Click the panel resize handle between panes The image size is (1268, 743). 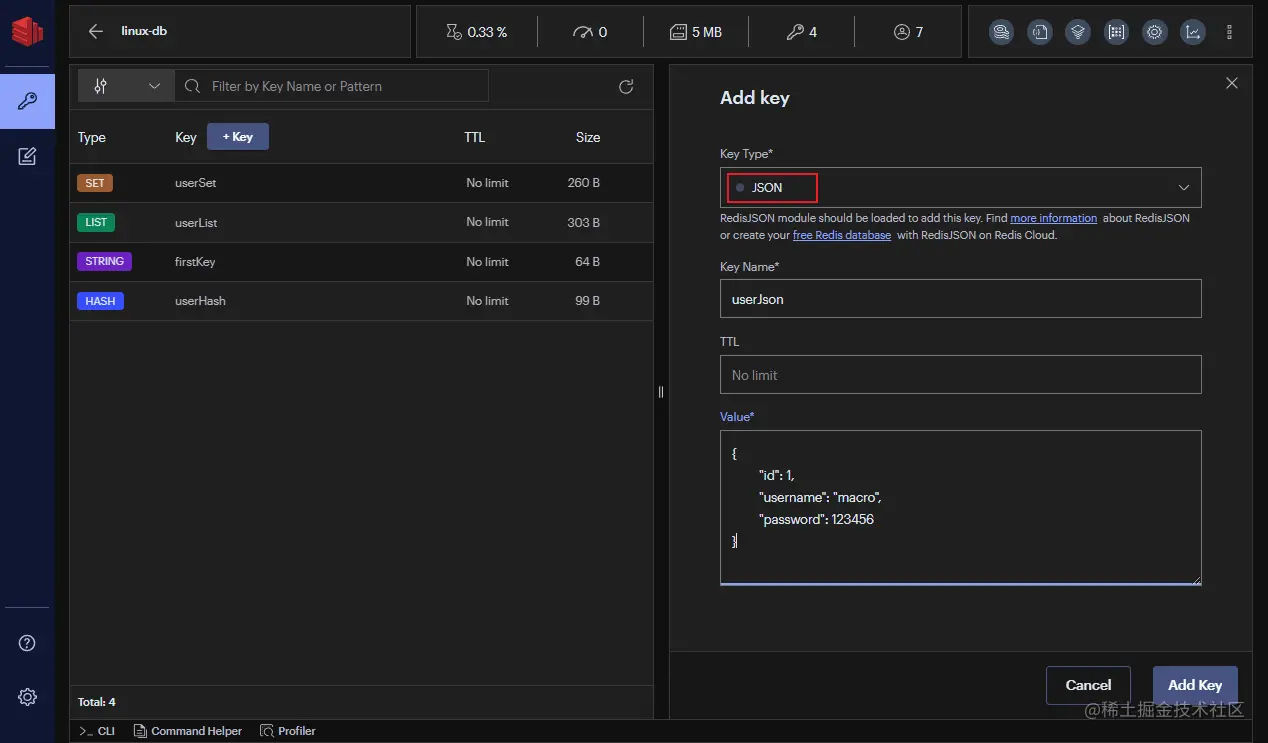click(661, 392)
